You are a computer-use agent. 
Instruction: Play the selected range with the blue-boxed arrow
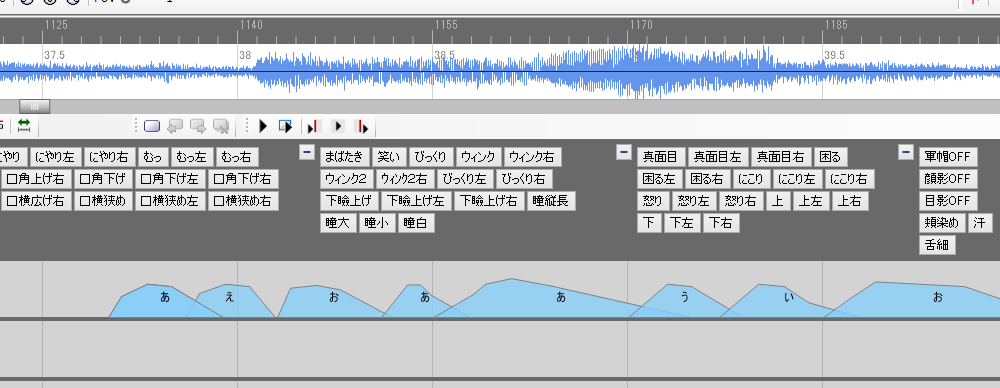click(x=286, y=126)
